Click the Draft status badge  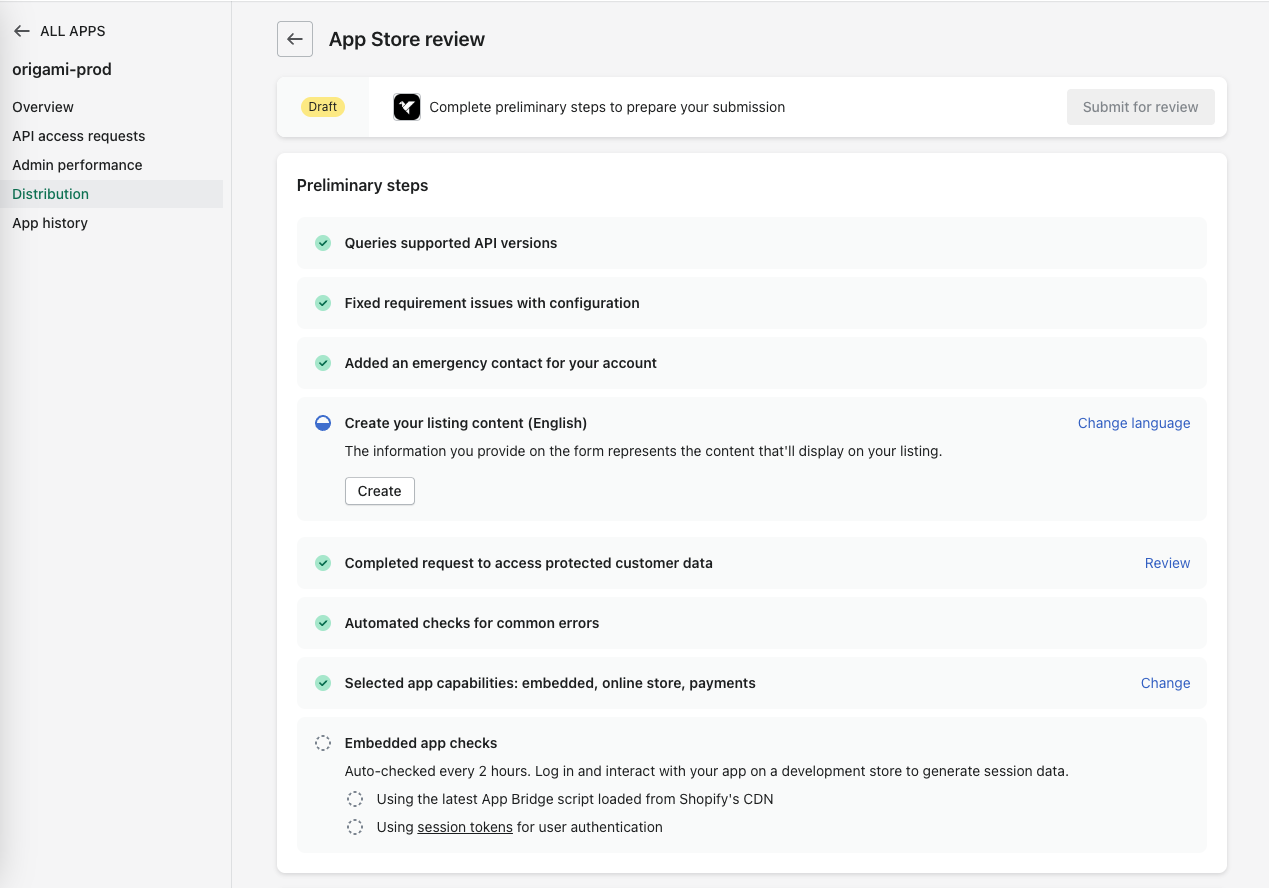click(x=323, y=107)
